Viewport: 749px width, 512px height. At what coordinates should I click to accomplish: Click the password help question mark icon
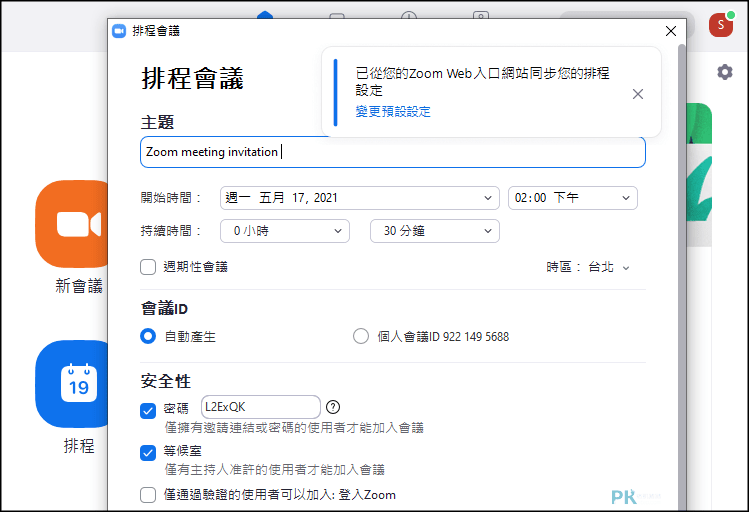click(333, 407)
